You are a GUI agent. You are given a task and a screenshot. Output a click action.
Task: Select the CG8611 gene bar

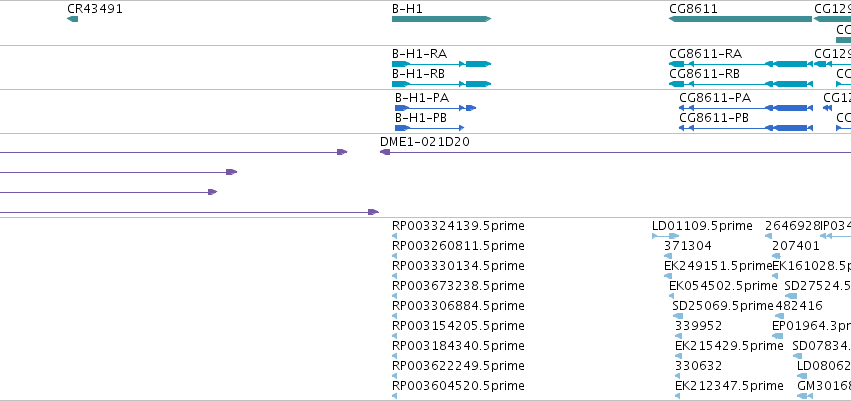740,19
